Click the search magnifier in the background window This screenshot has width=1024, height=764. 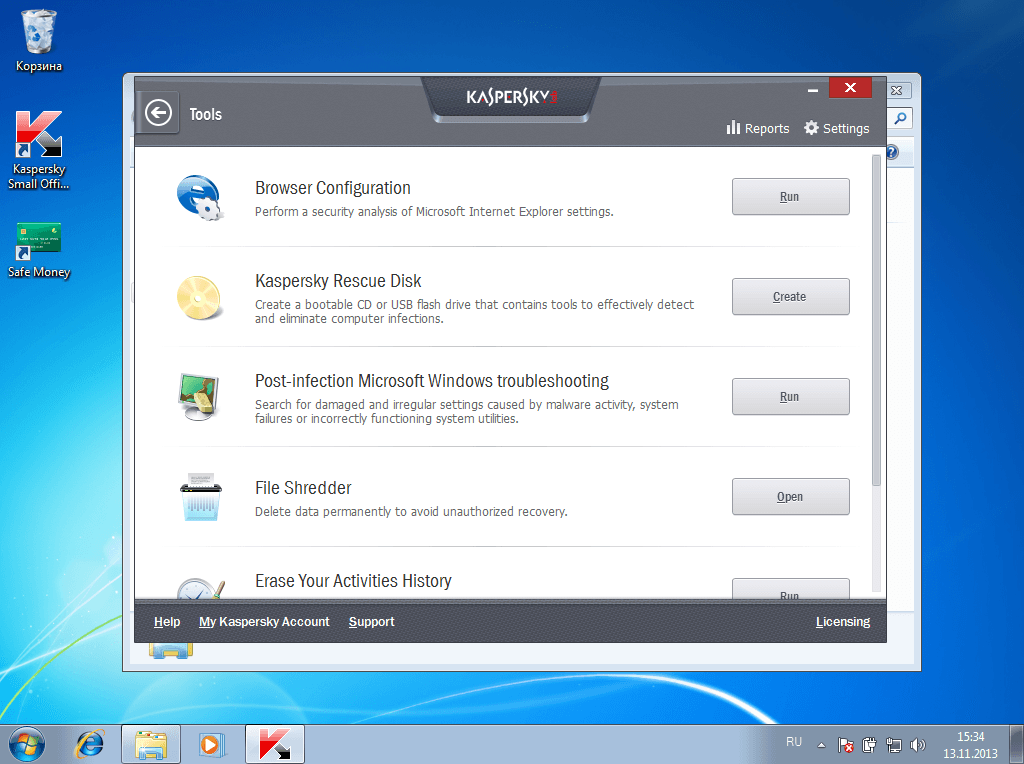(x=901, y=118)
